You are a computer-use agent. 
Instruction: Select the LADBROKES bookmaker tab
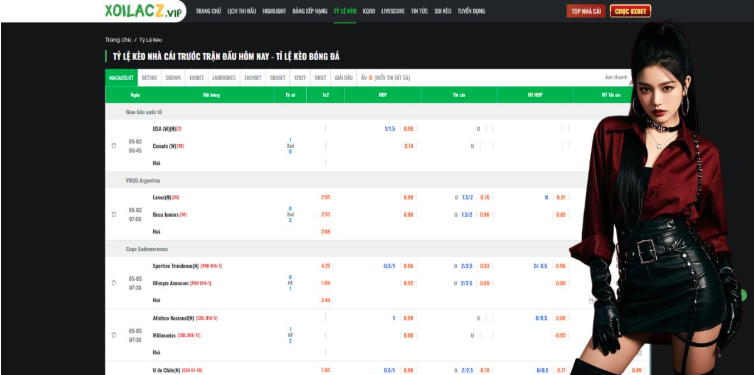[224, 78]
